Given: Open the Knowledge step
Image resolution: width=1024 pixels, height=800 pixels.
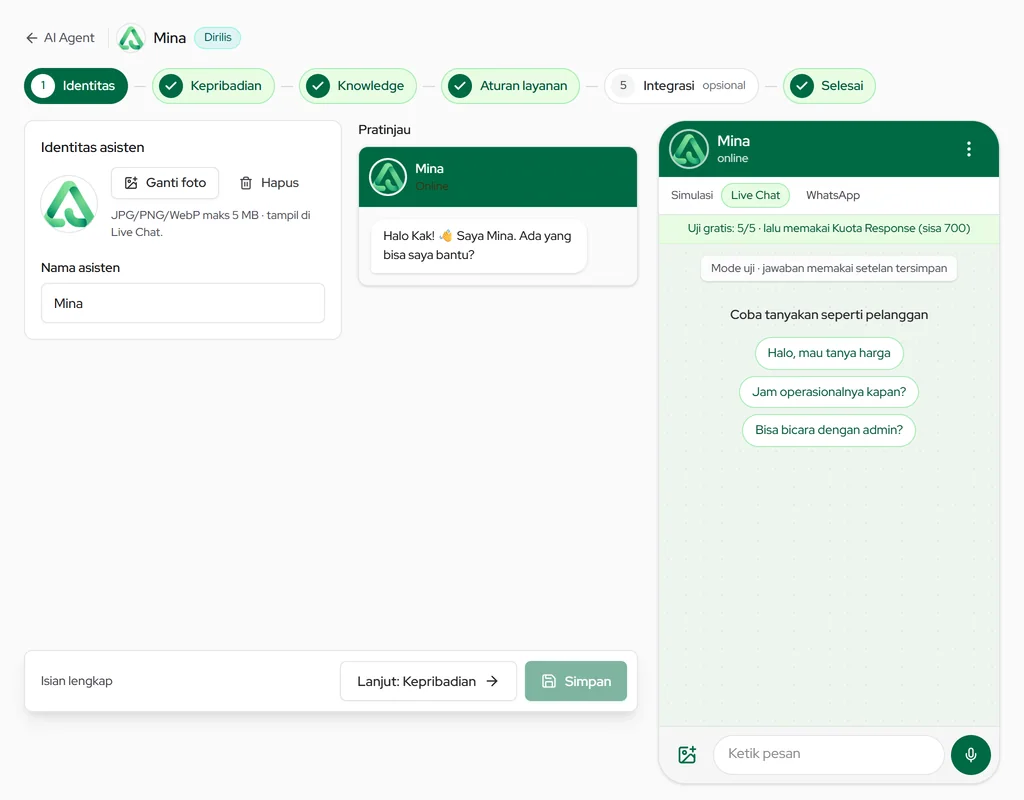Looking at the screenshot, I should [358, 86].
